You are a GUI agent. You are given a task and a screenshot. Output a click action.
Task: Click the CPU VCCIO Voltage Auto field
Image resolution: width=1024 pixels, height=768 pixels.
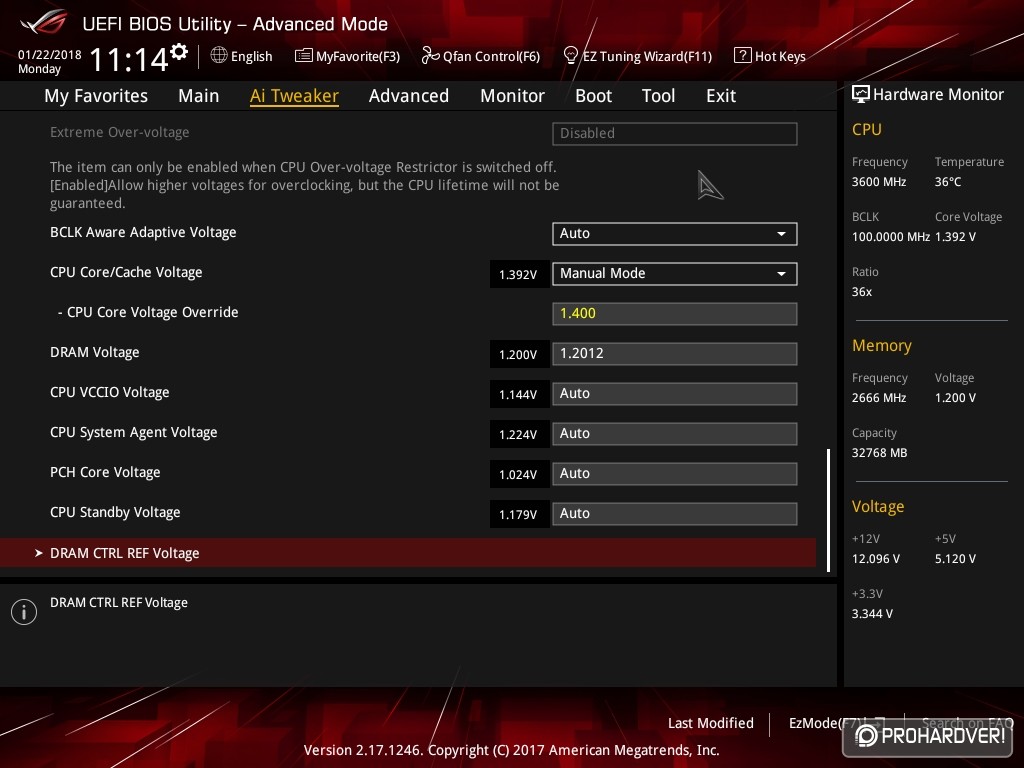(675, 394)
